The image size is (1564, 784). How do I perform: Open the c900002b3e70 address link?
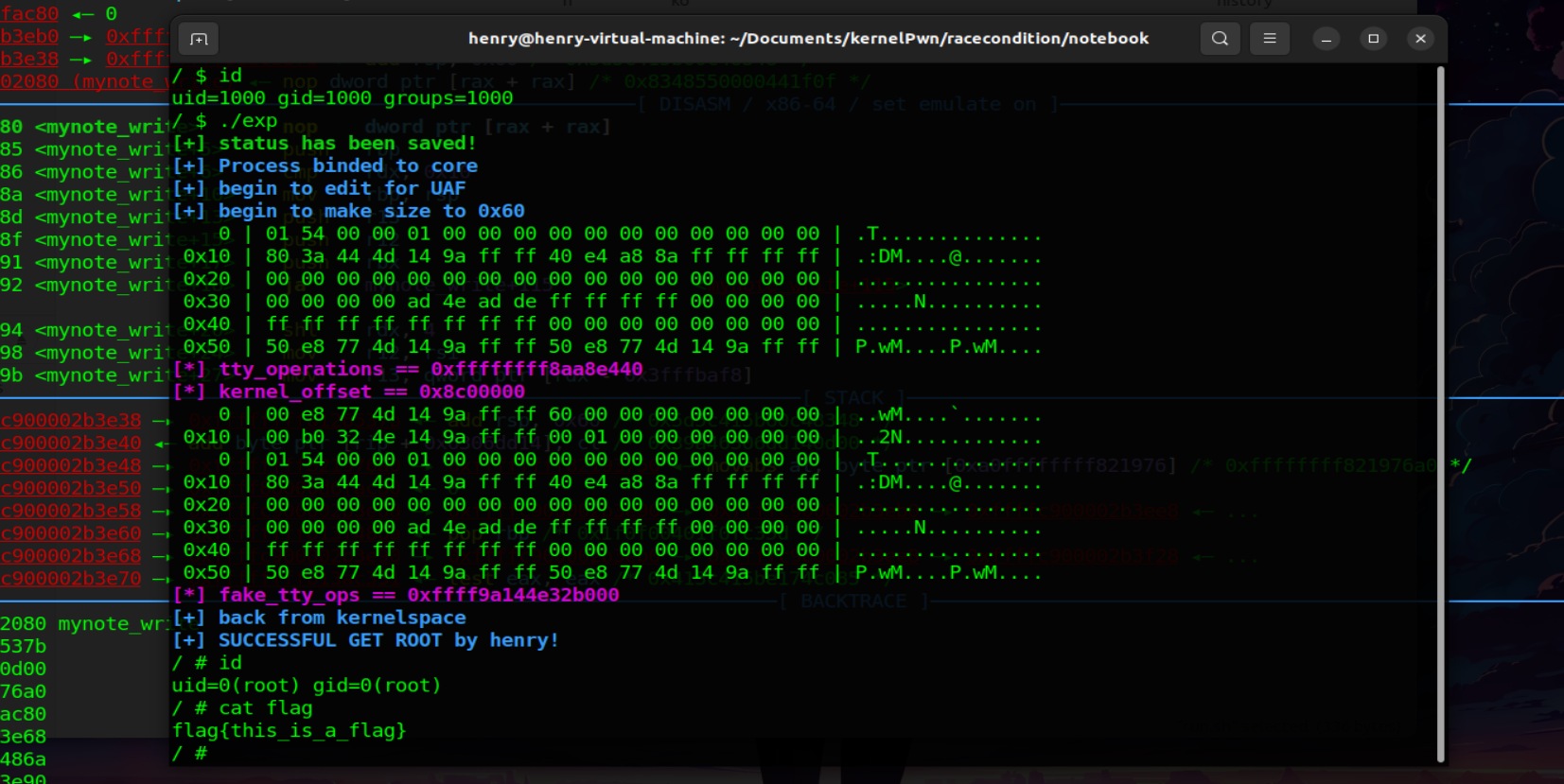pos(71,579)
